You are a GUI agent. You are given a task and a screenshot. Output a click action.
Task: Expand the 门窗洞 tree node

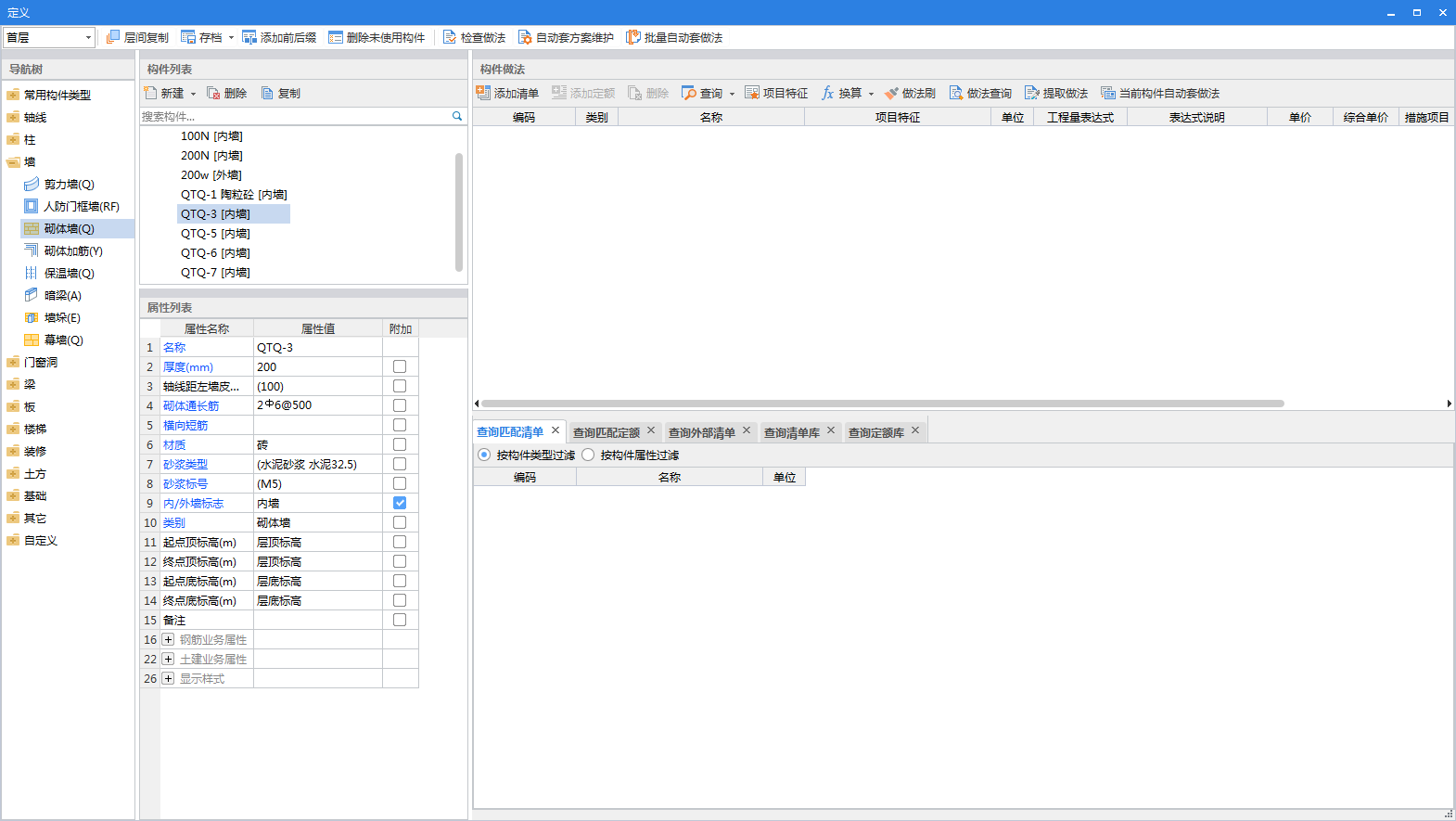[x=13, y=362]
